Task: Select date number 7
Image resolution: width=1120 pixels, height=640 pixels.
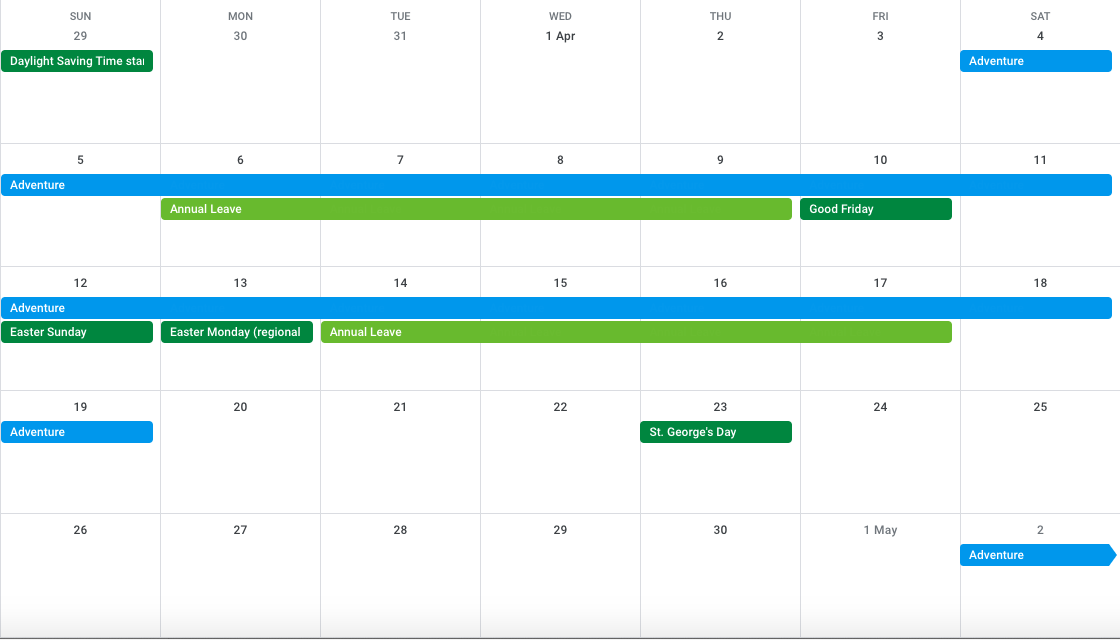Action: (x=400, y=160)
